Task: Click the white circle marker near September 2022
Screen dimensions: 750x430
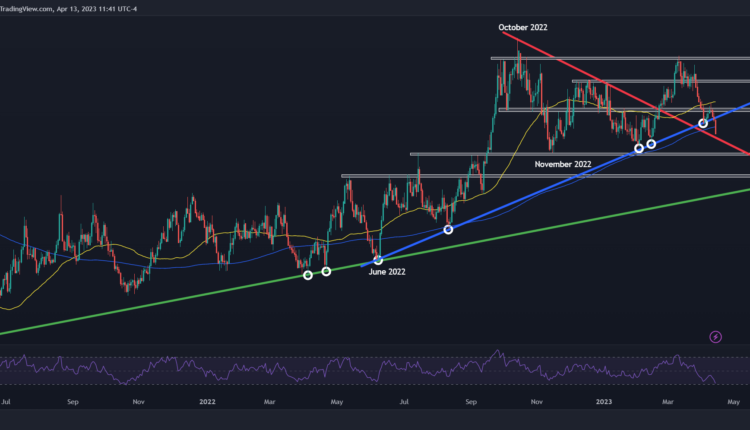Action: click(448, 229)
